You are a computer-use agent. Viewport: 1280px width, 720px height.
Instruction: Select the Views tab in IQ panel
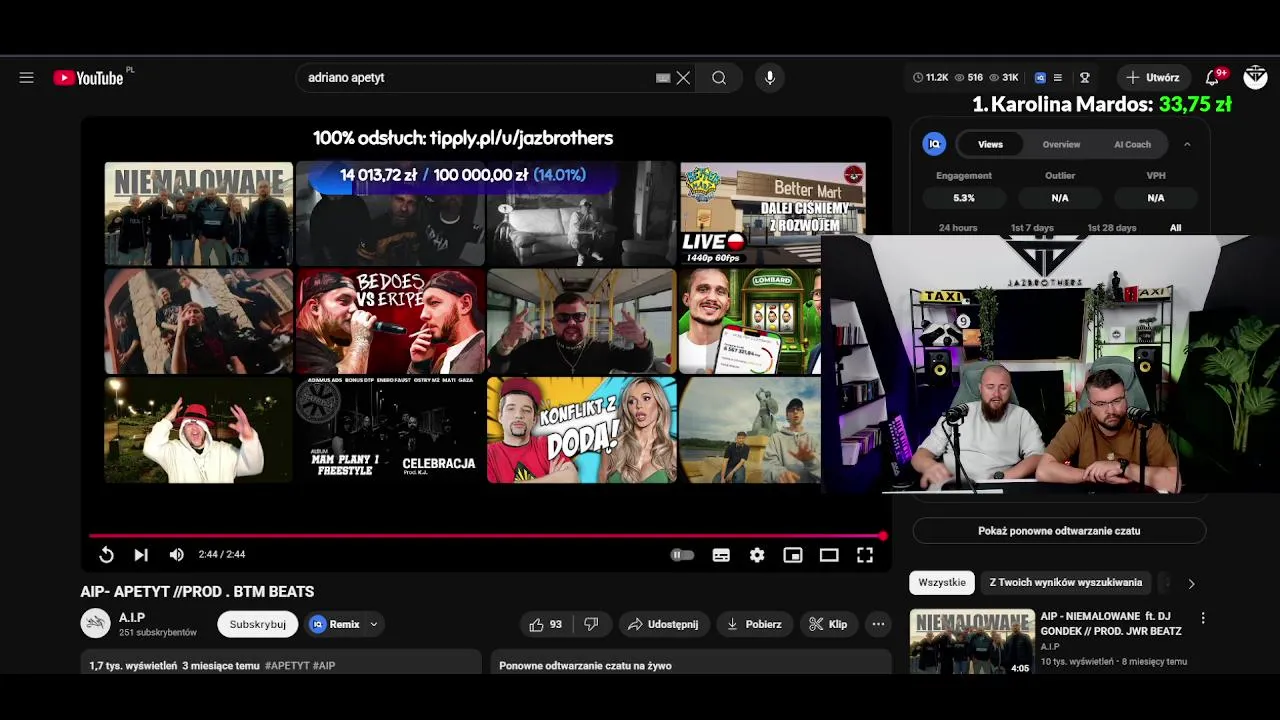(x=990, y=144)
